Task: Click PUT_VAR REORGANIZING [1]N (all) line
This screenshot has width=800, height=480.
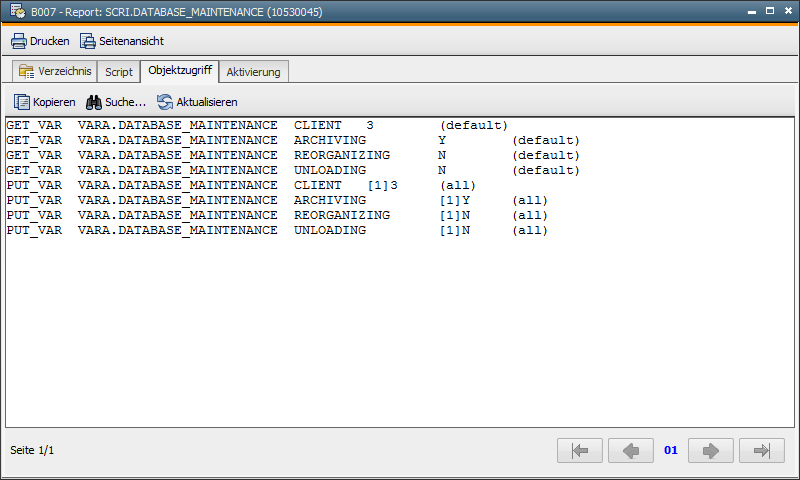Action: (277, 215)
